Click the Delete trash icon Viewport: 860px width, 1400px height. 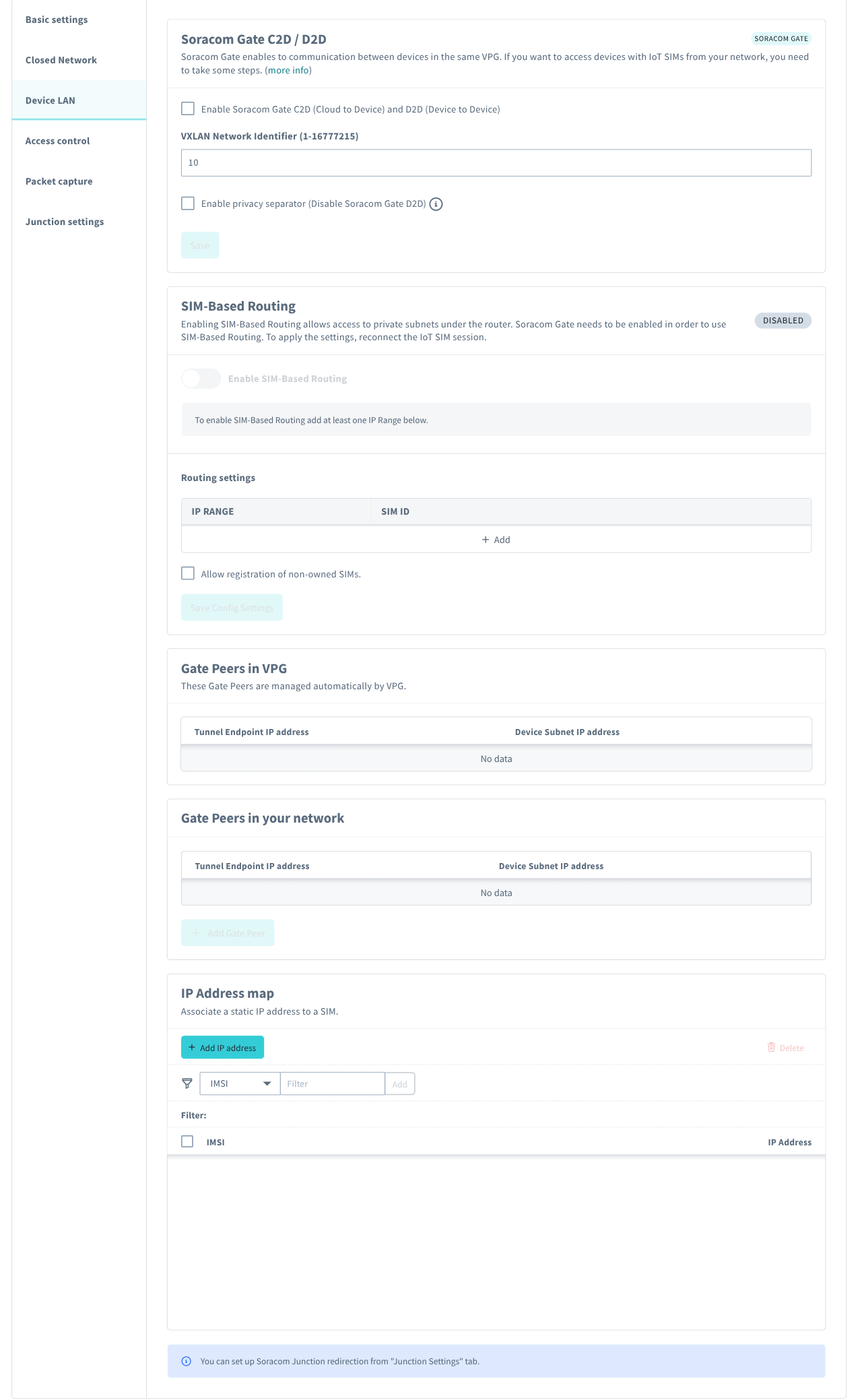(x=772, y=1048)
